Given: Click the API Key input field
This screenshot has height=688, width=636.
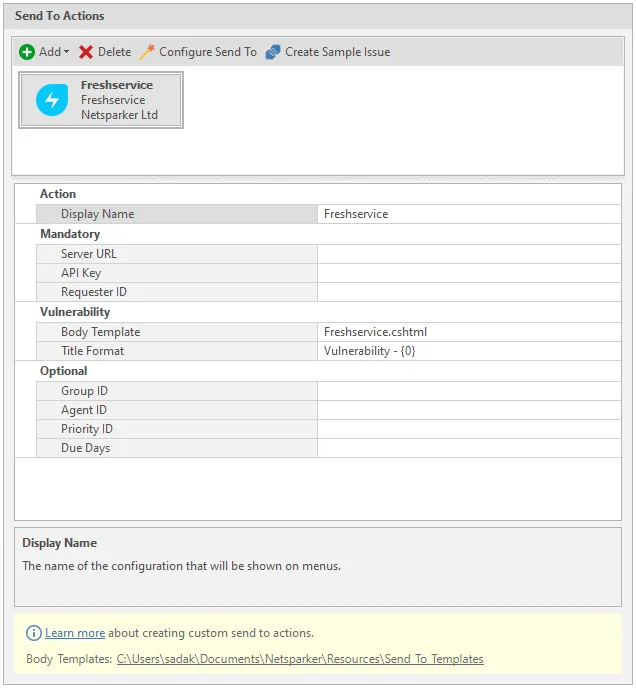Looking at the screenshot, I should point(469,273).
